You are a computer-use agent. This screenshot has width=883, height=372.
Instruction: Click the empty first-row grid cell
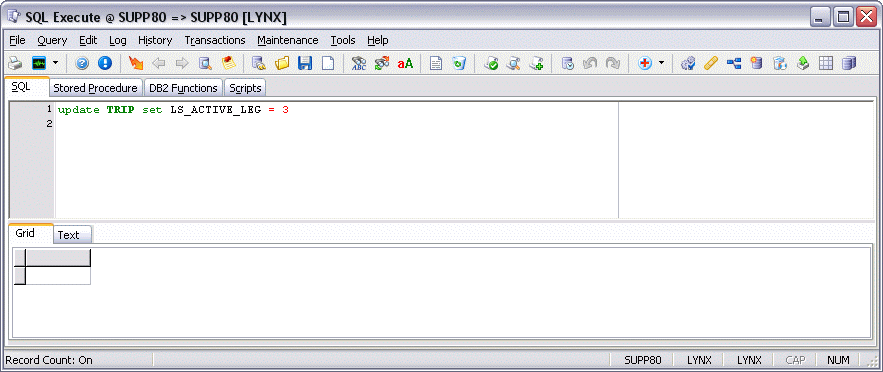(x=58, y=275)
